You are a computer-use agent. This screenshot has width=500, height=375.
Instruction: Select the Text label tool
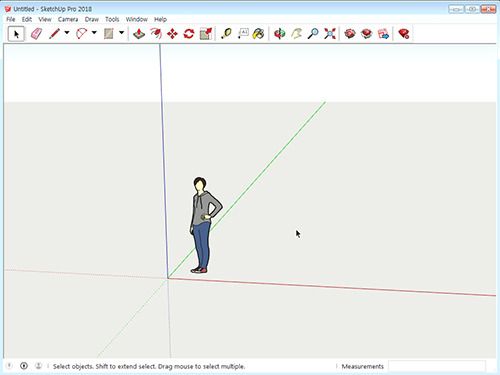(243, 34)
